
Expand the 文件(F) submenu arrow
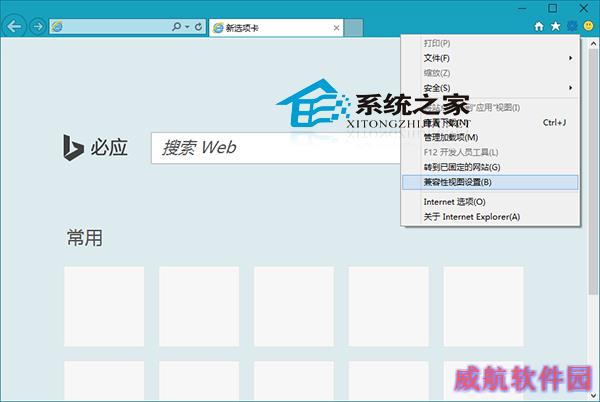tap(571, 58)
